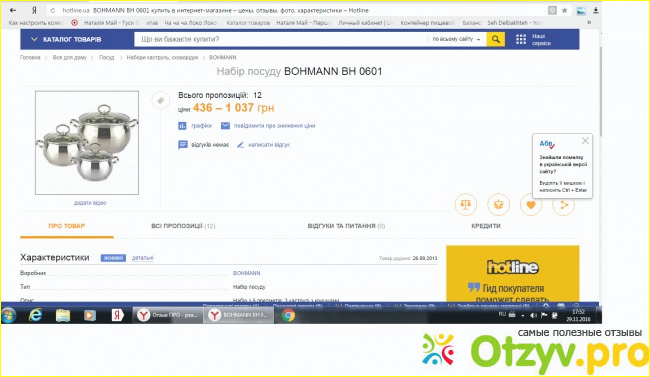Open the services grid icon
Image resolution: width=650 pixels, height=377 pixels.
tap(521, 39)
